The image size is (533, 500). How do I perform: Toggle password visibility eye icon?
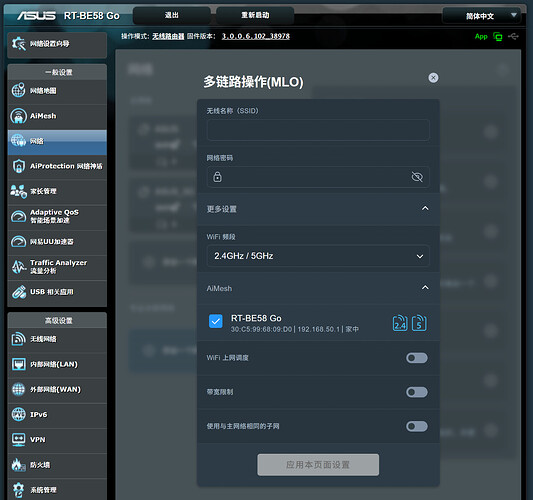pos(417,177)
